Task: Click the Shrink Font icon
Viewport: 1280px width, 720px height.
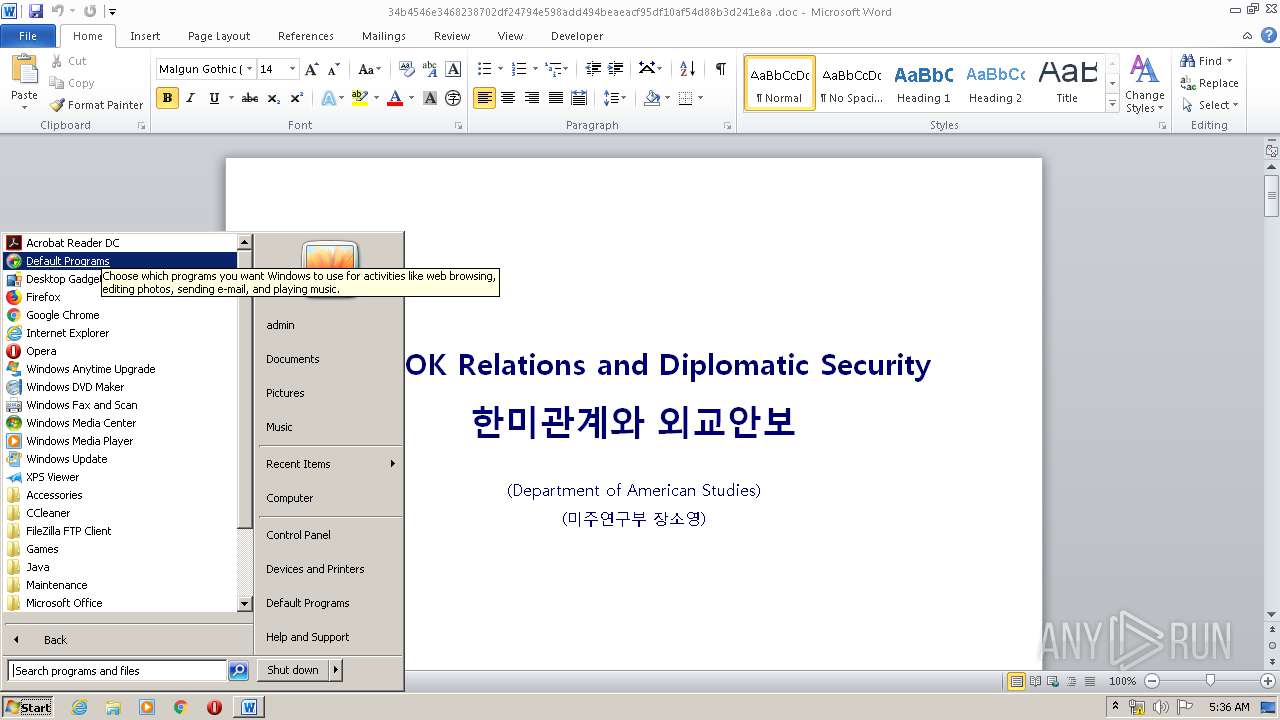Action: click(x=334, y=69)
